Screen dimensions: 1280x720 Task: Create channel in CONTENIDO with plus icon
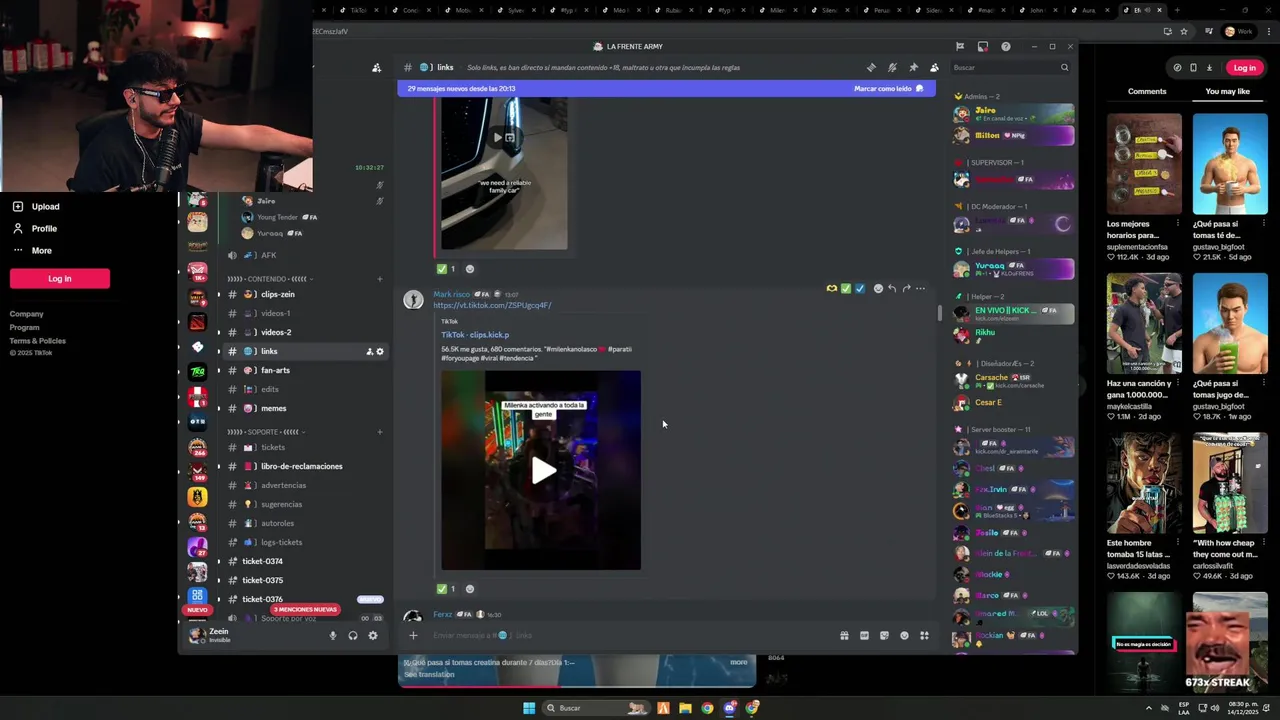pyautogui.click(x=380, y=279)
